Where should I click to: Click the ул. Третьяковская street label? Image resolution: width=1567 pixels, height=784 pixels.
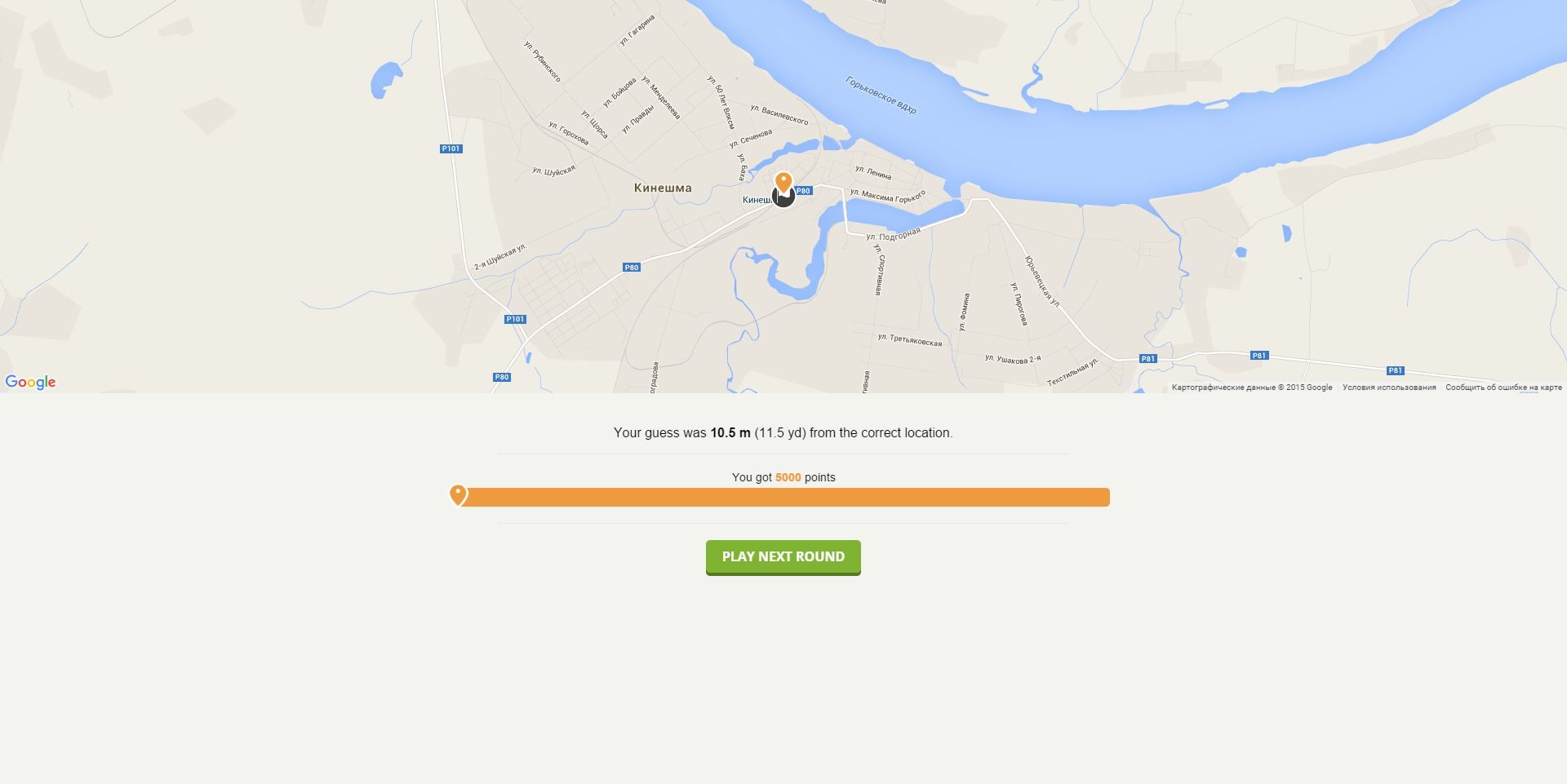click(910, 340)
